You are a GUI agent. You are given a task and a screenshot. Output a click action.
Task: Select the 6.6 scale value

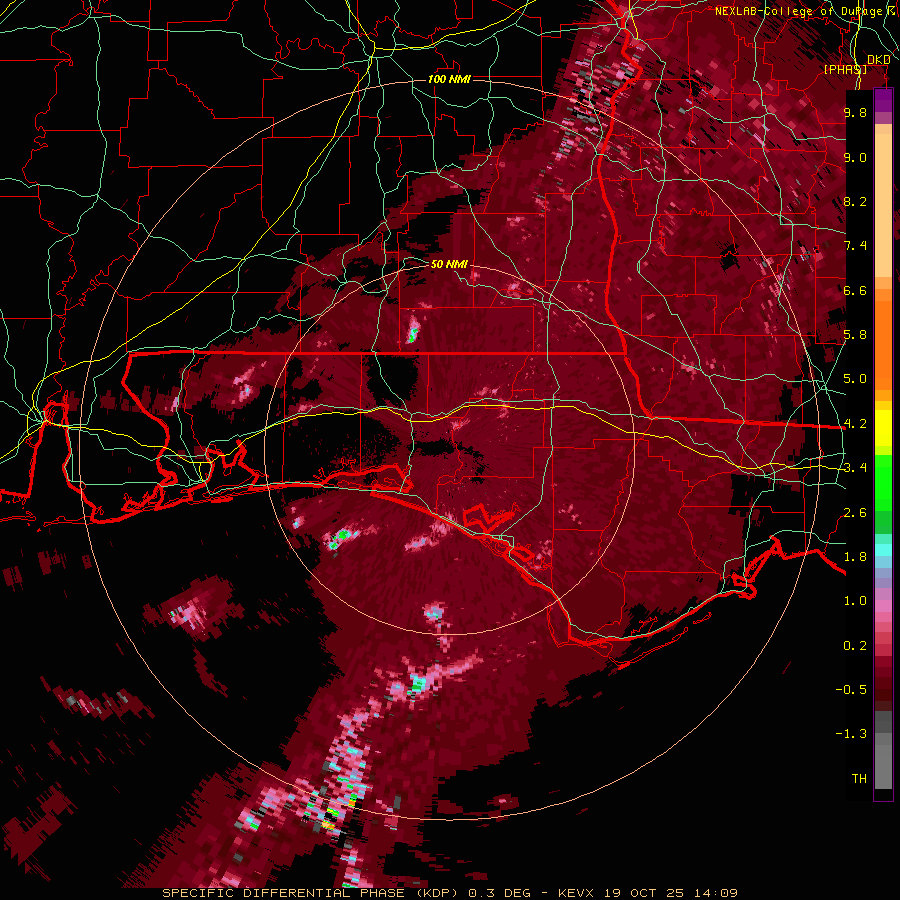[x=855, y=290]
